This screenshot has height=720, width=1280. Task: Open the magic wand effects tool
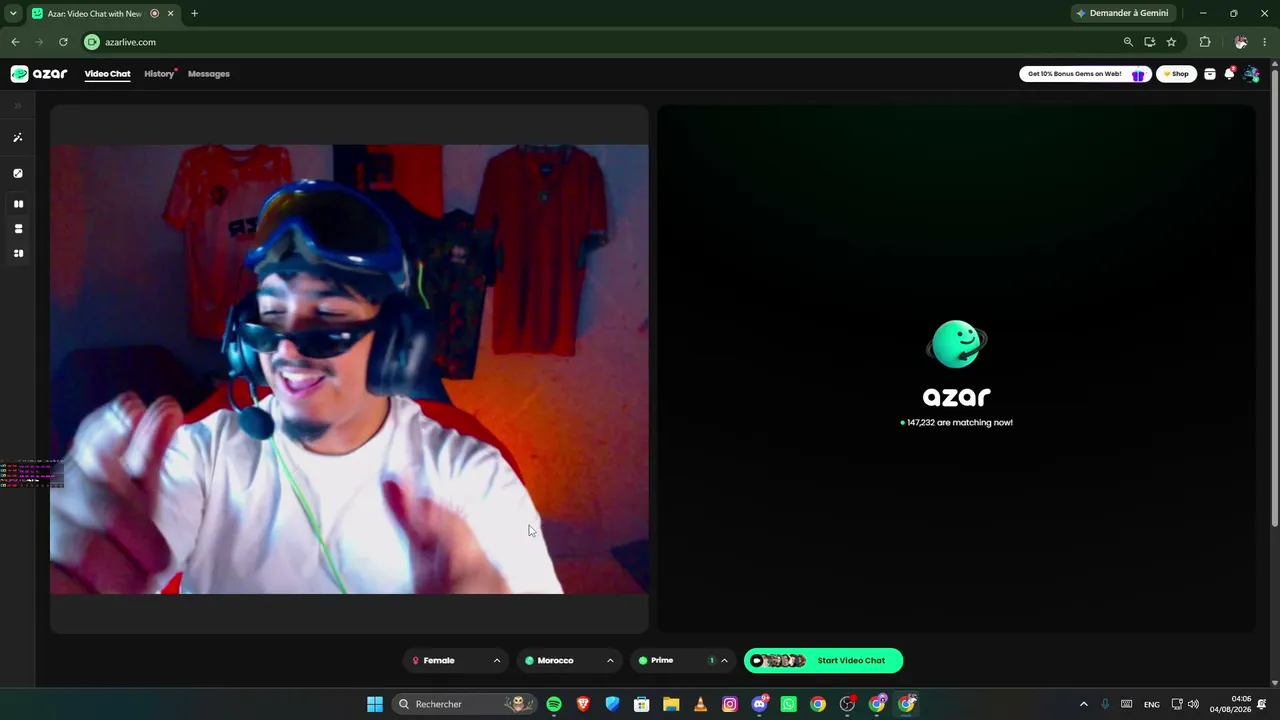tap(18, 138)
